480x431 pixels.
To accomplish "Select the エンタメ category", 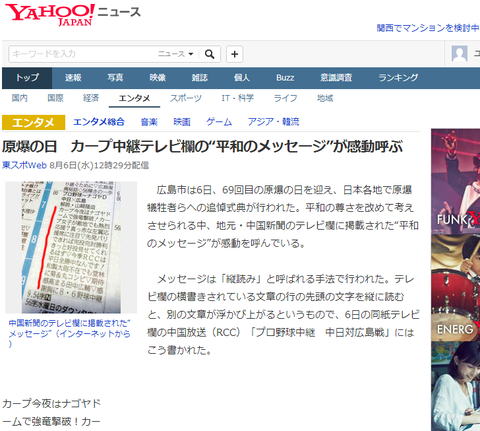I will tap(134, 98).
